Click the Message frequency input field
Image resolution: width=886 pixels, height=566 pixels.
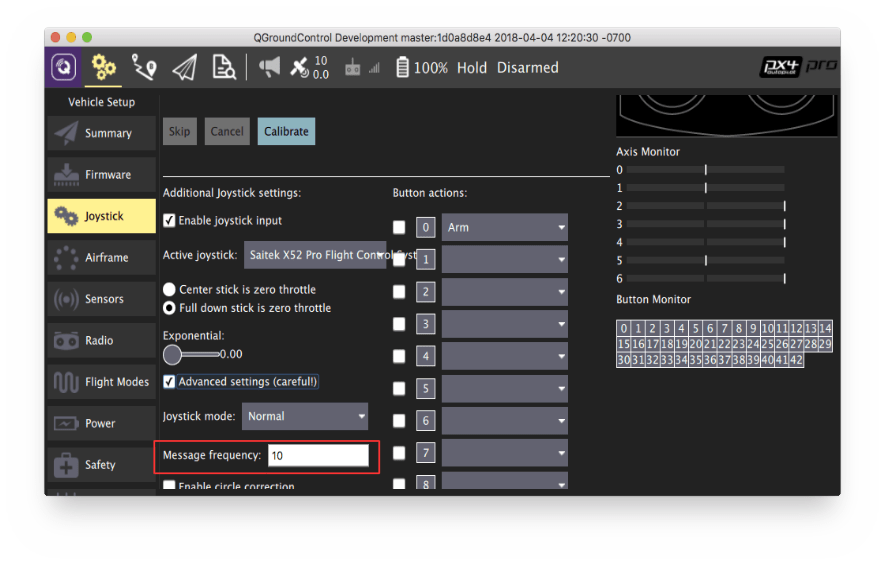(317, 456)
